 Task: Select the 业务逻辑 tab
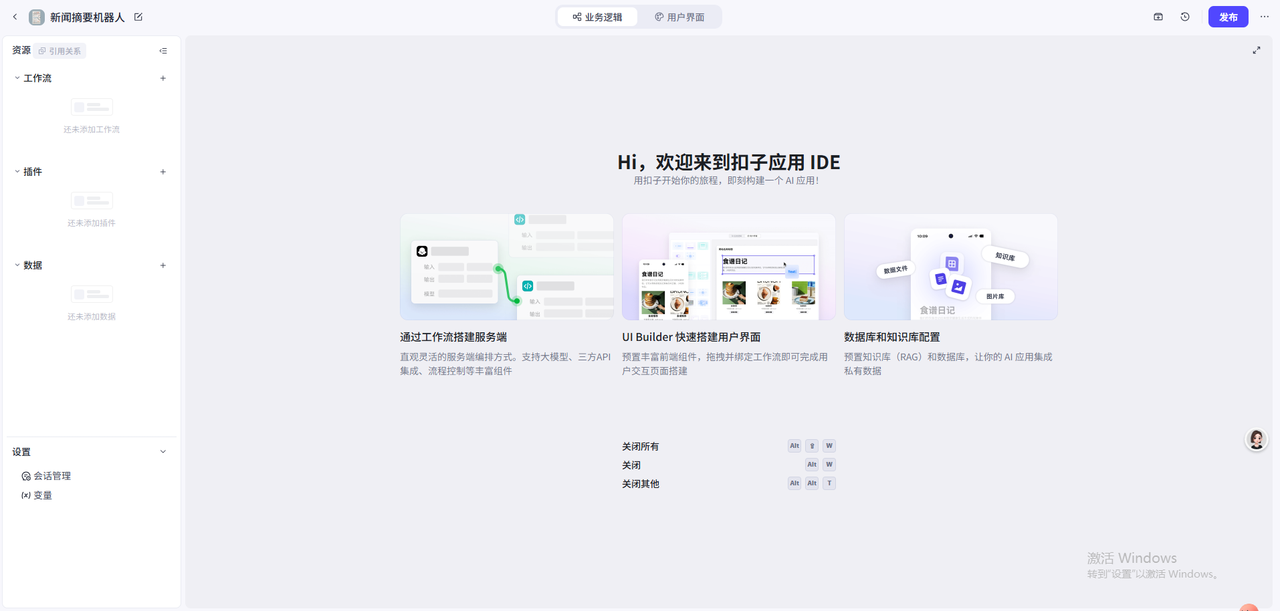[597, 17]
